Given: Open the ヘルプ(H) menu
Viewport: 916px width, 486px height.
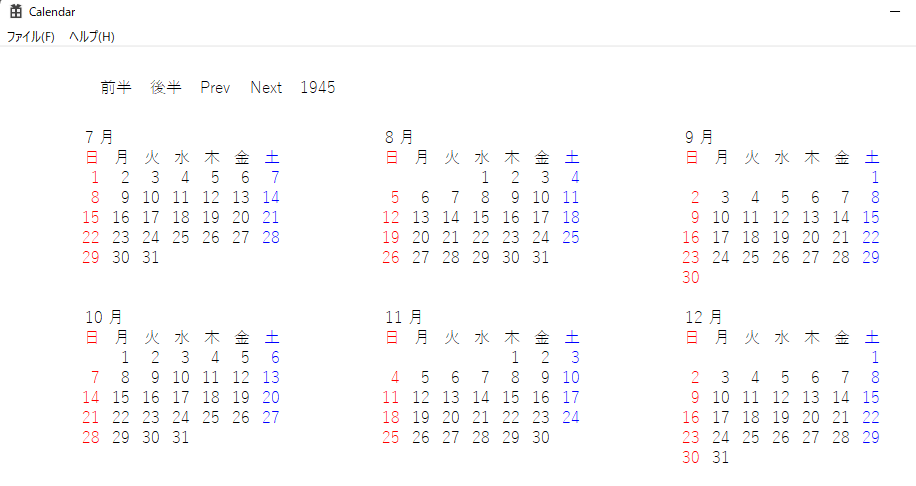Looking at the screenshot, I should pyautogui.click(x=92, y=36).
